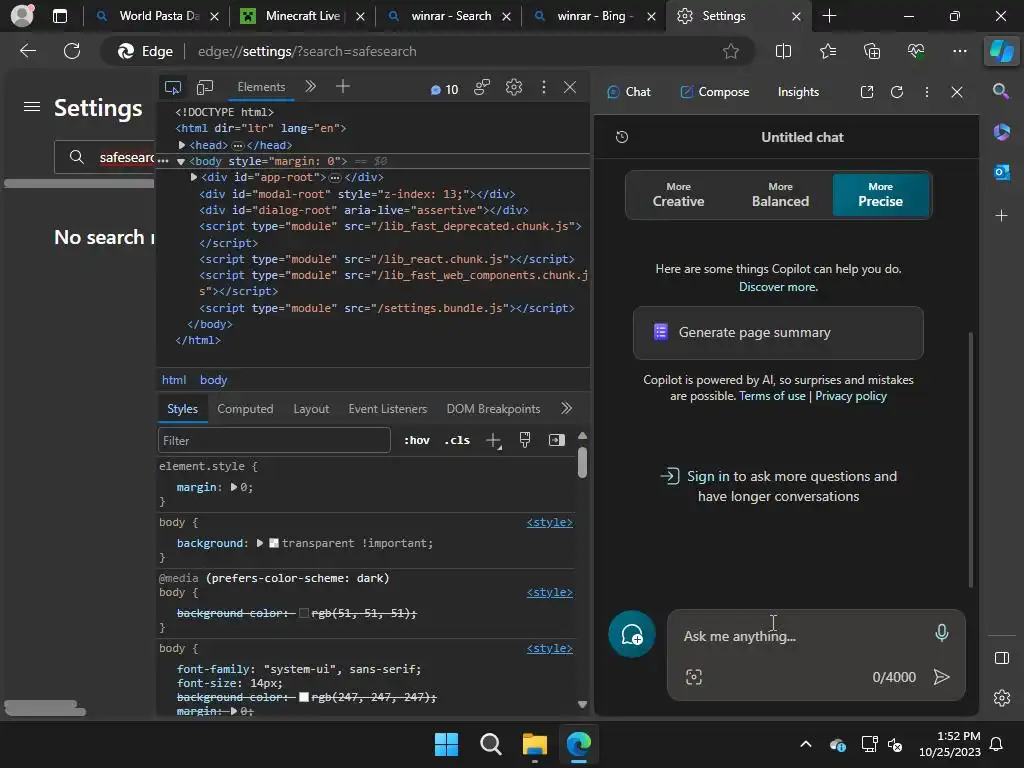
Task: Open sidebar settings gear at the bottom
Action: (x=1002, y=698)
